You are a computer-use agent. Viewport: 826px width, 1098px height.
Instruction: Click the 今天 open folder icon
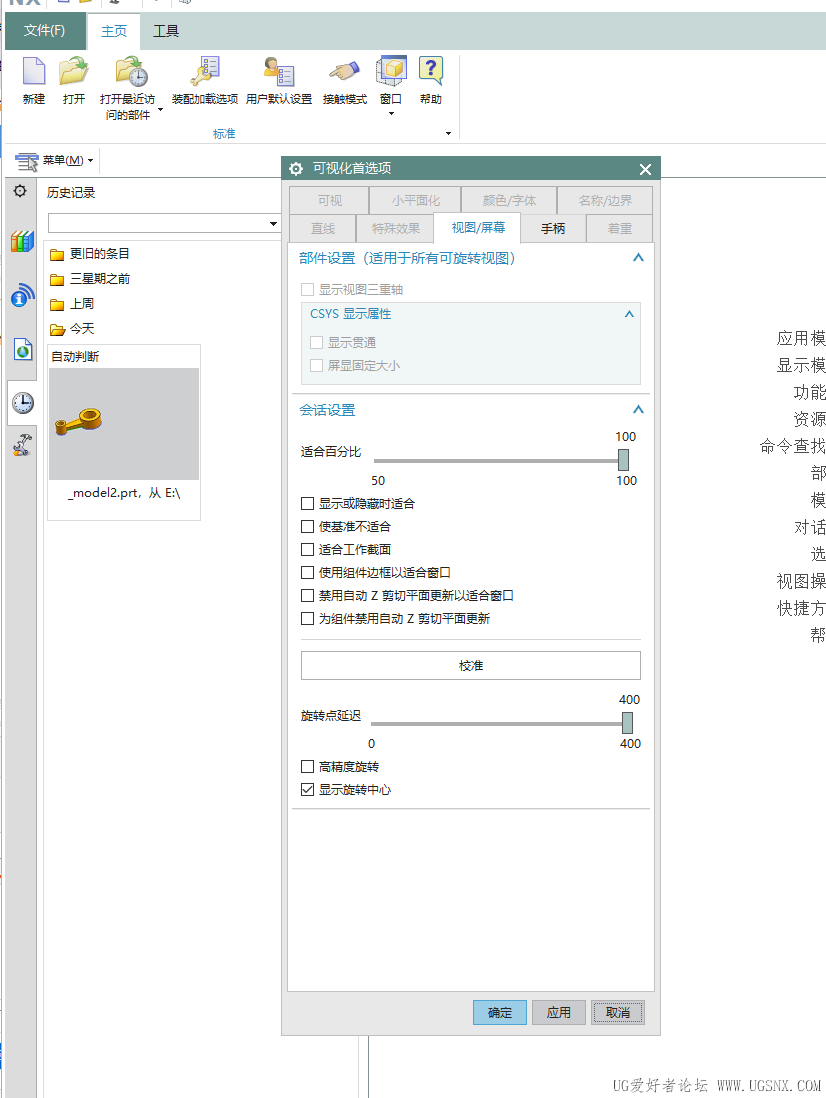57,330
